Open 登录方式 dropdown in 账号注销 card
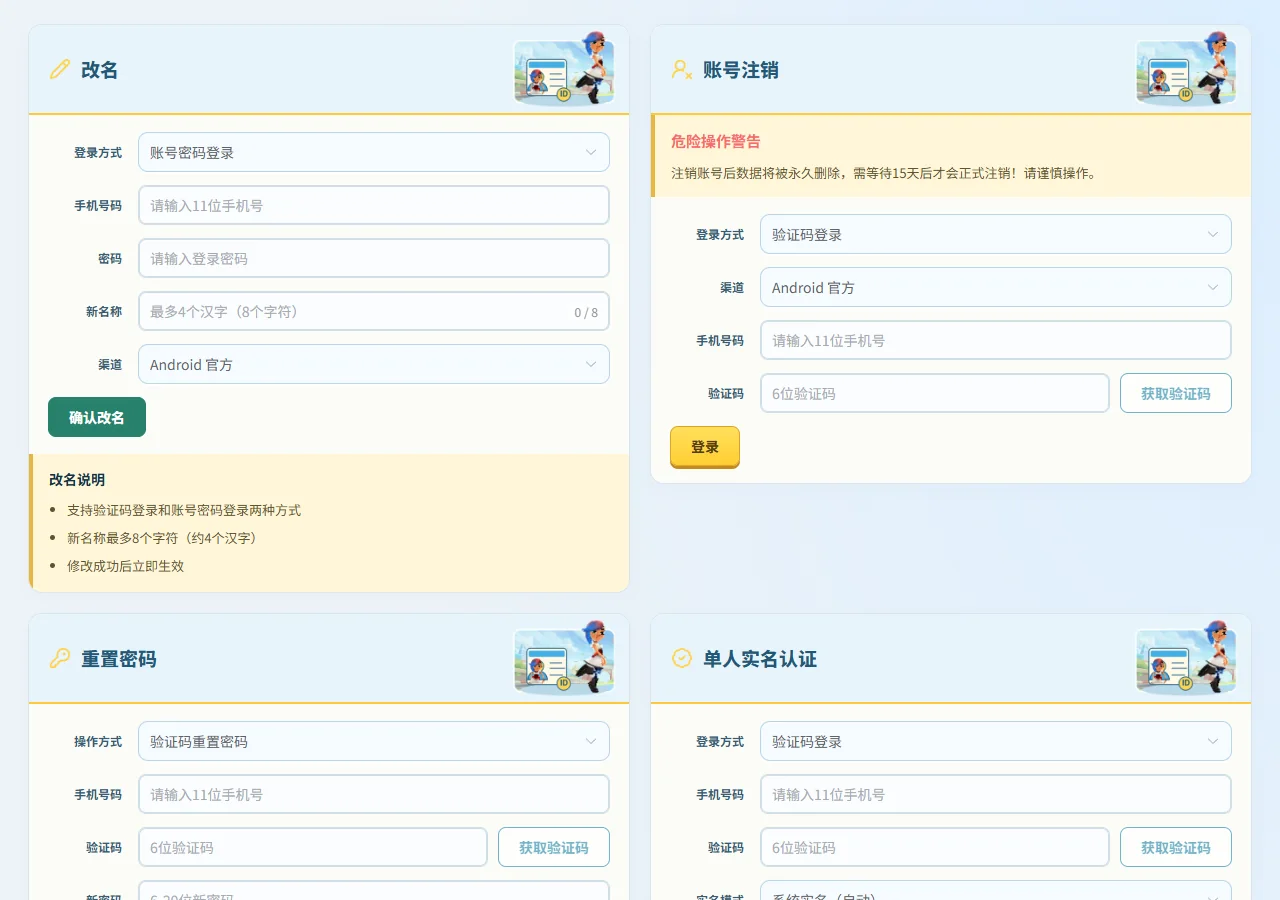Image resolution: width=1280 pixels, height=900 pixels. (996, 234)
